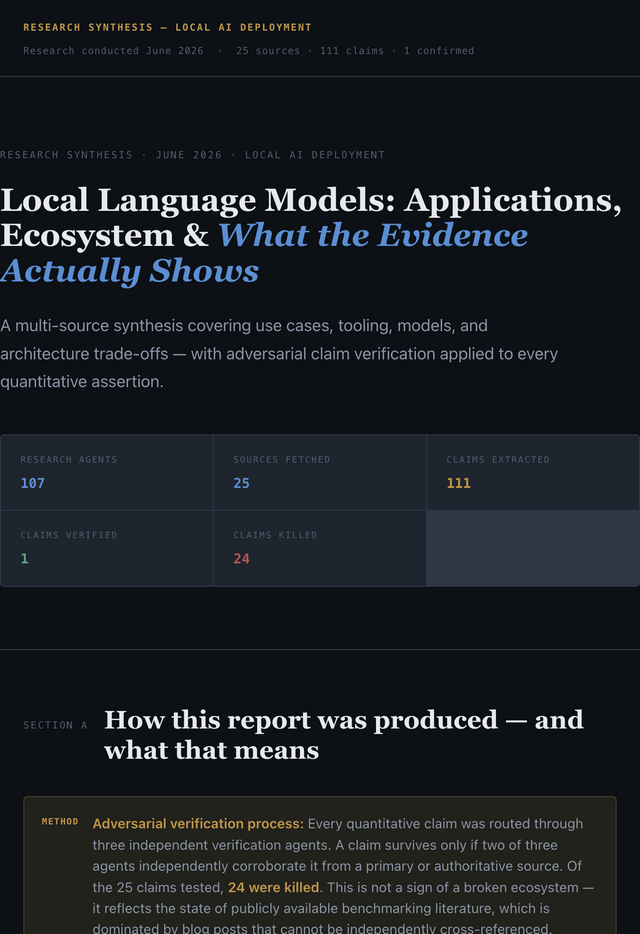Click the red value '24' under Claims Killed

coord(241,559)
